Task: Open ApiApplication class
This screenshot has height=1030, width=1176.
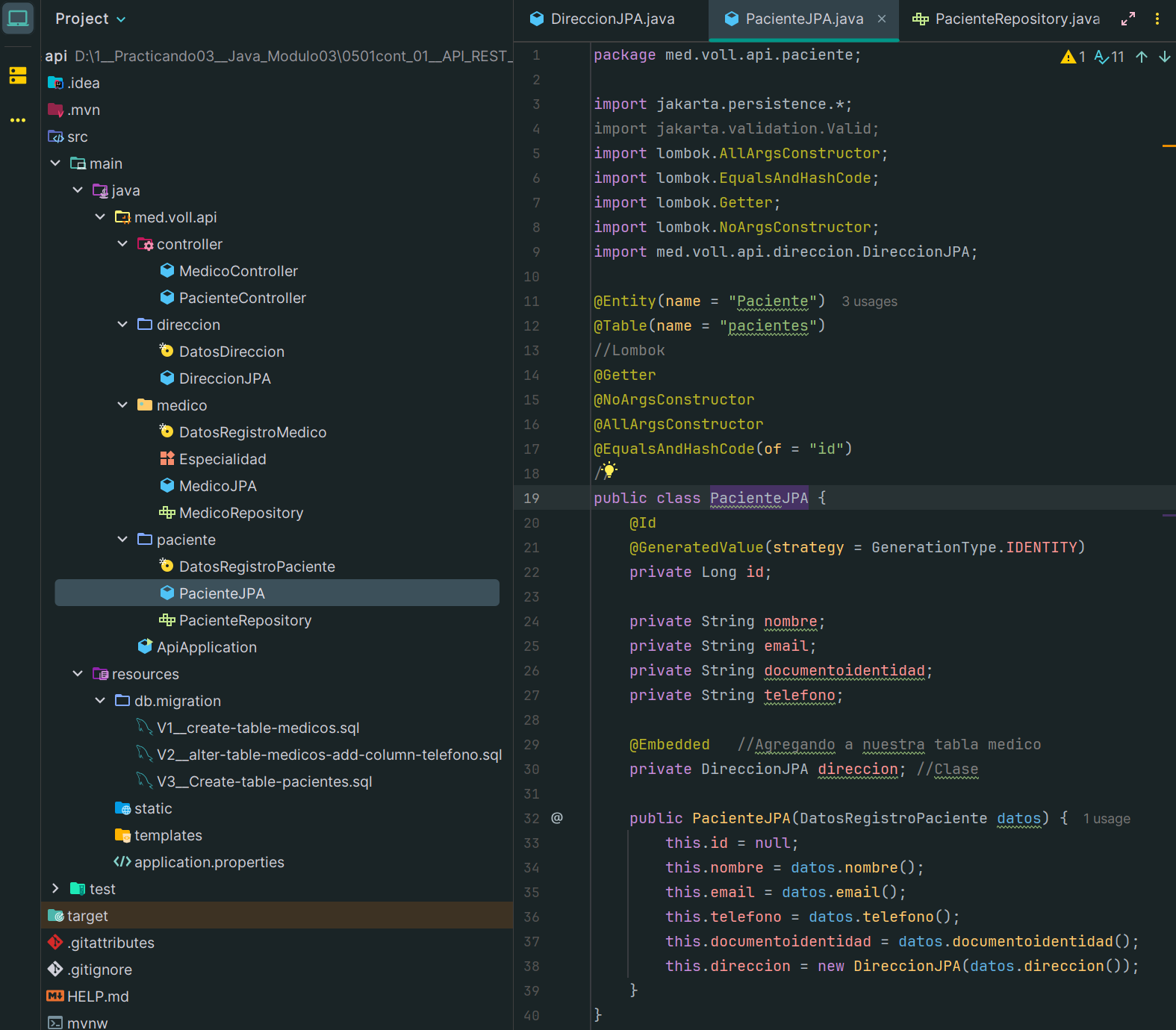Action: click(x=197, y=647)
